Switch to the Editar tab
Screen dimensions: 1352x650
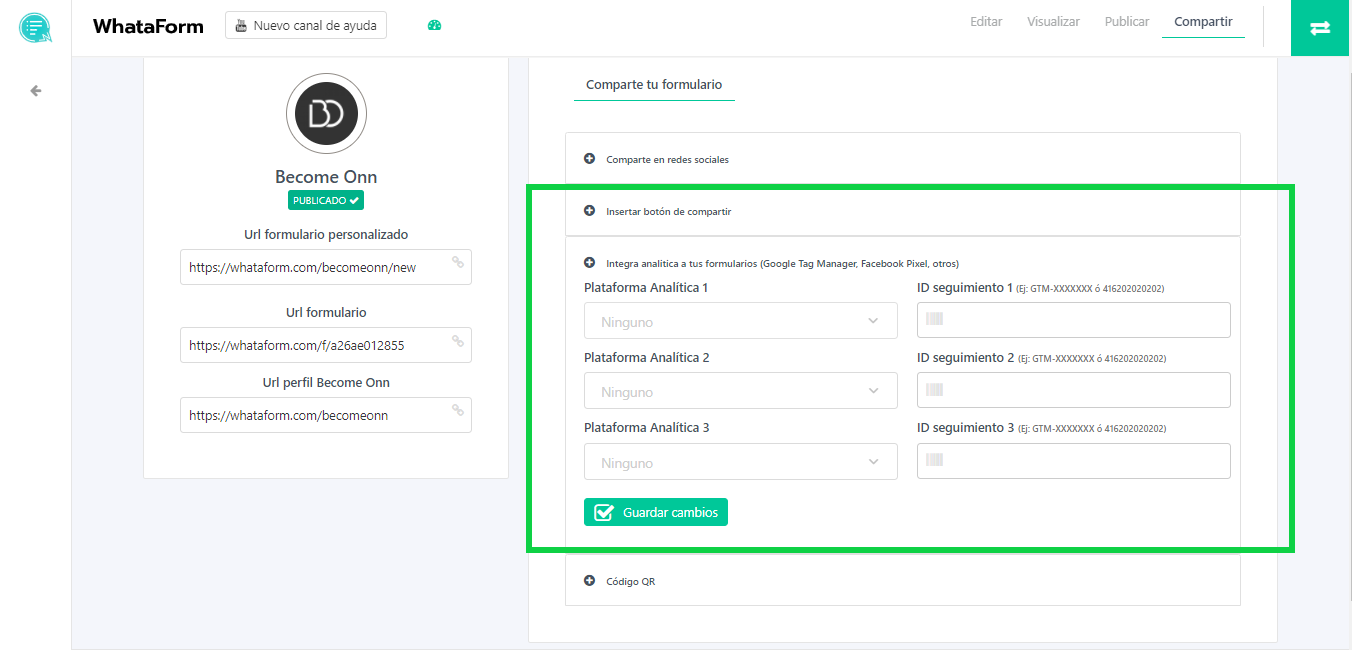pos(985,22)
